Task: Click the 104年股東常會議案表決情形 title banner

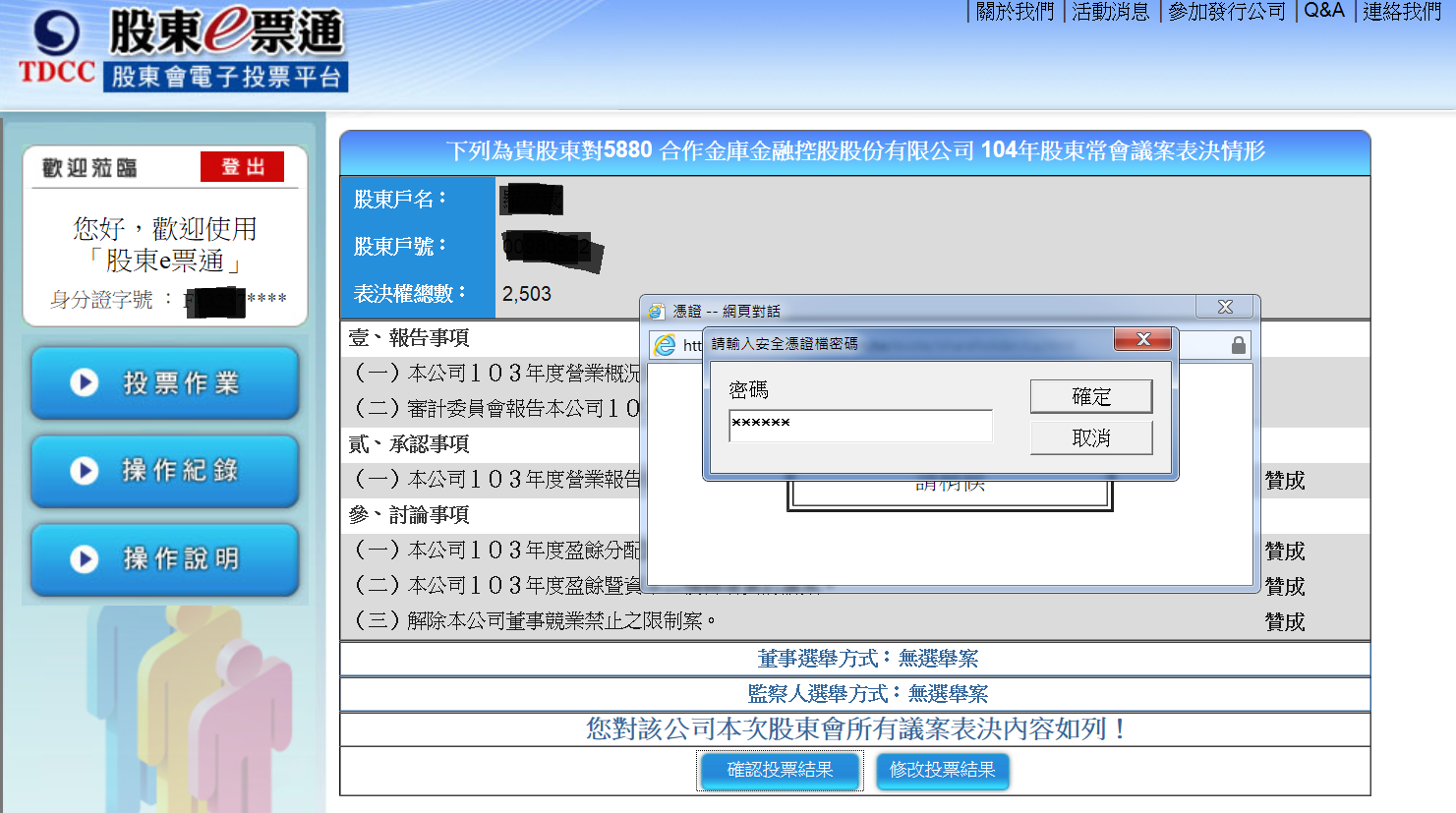Action: click(855, 150)
